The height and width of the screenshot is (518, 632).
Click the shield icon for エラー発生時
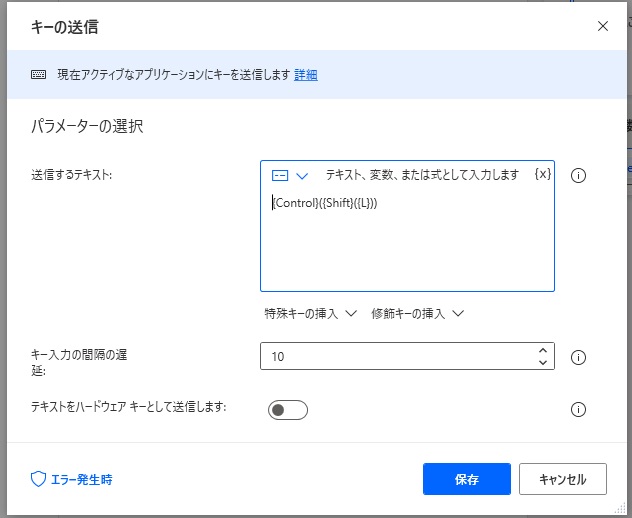coord(39,479)
